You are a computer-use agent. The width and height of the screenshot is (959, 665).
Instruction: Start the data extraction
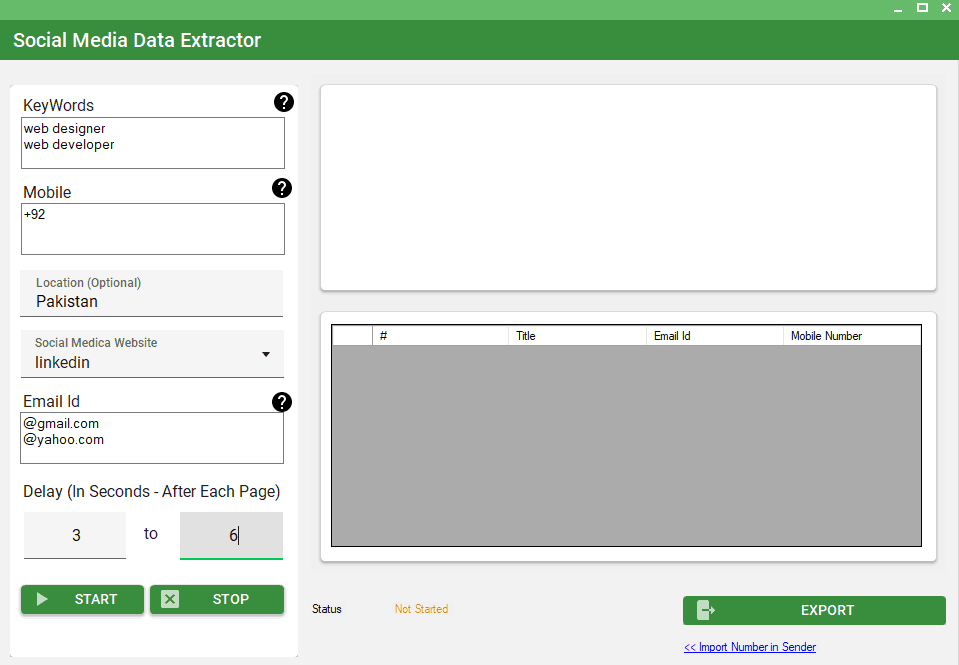tap(83, 599)
